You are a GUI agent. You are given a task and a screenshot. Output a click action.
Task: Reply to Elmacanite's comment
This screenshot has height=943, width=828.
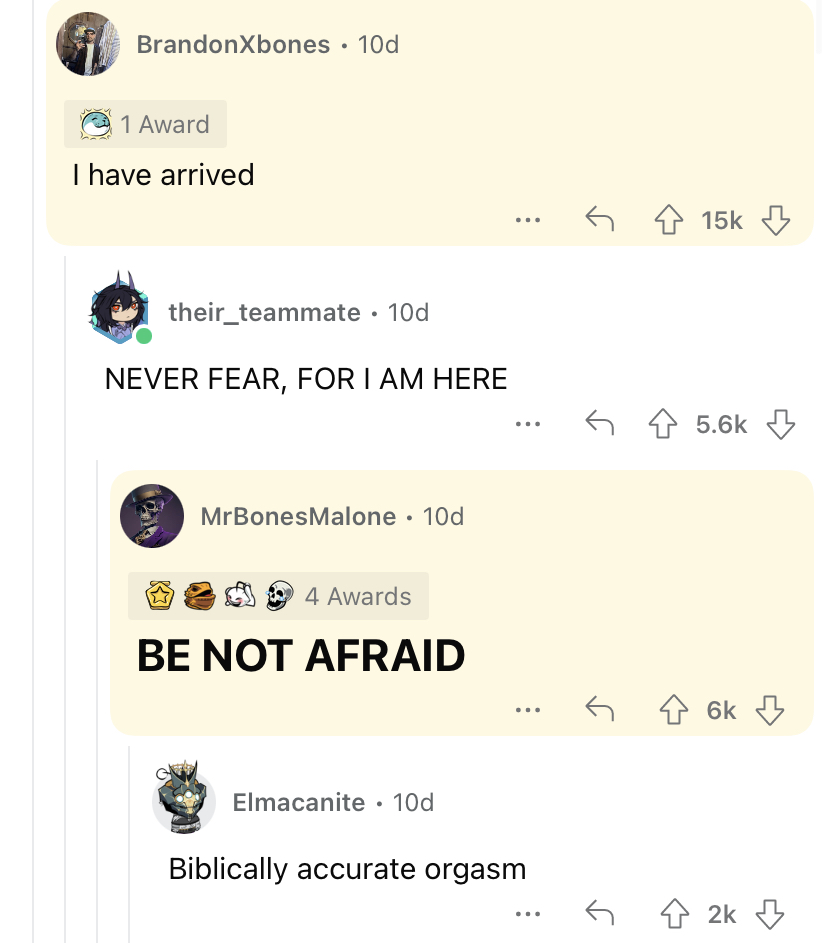click(x=600, y=912)
